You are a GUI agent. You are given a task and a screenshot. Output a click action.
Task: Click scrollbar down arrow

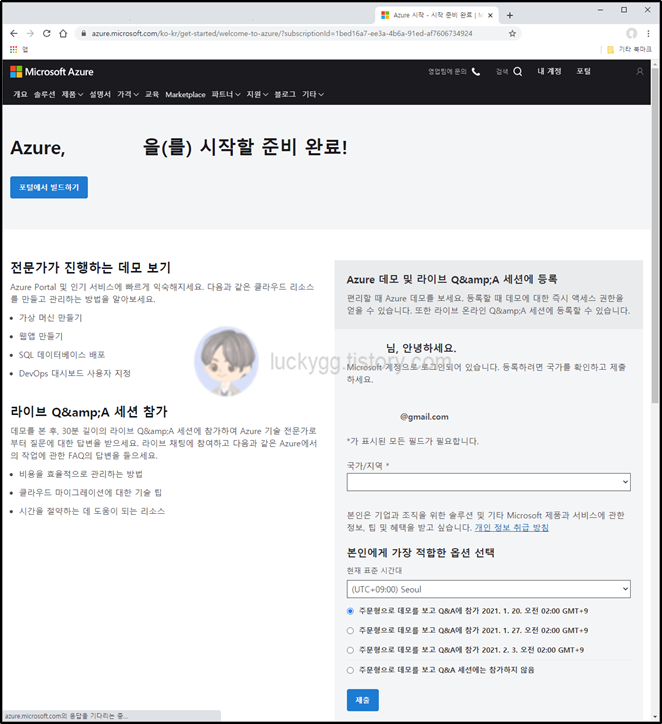(655, 717)
